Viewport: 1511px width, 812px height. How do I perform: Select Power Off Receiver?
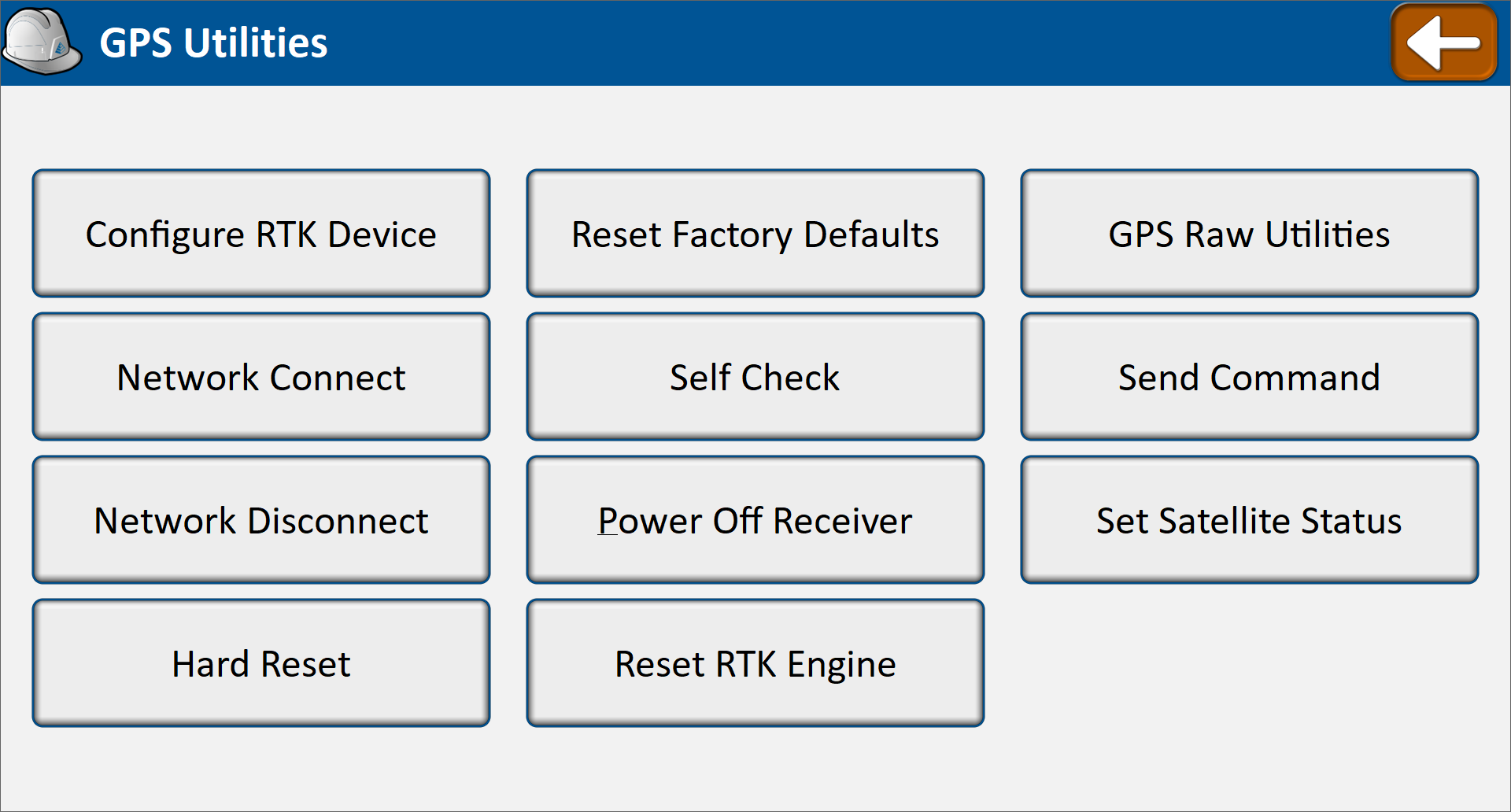(x=755, y=520)
